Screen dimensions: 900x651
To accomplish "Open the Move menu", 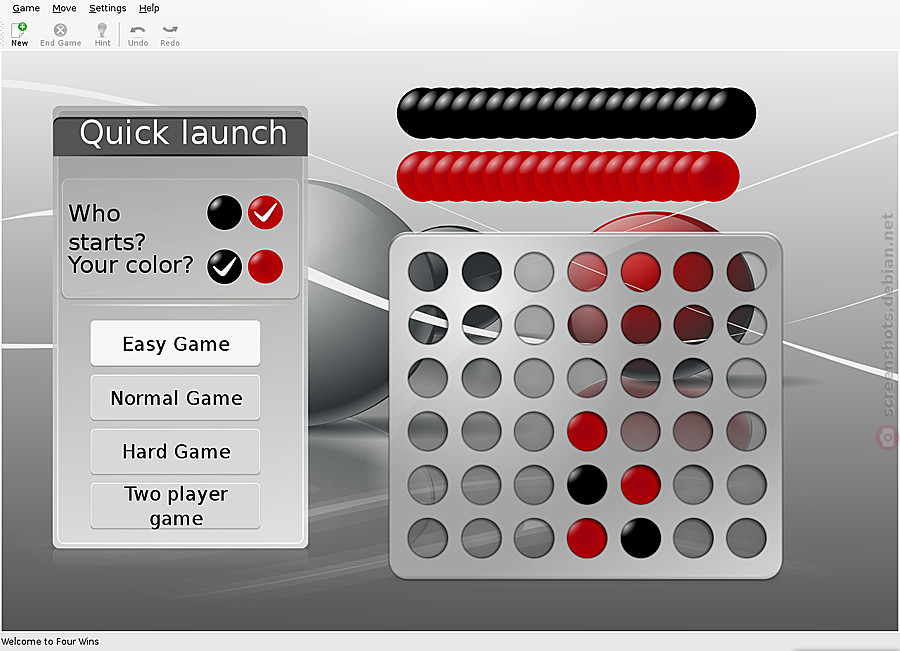I will point(64,8).
